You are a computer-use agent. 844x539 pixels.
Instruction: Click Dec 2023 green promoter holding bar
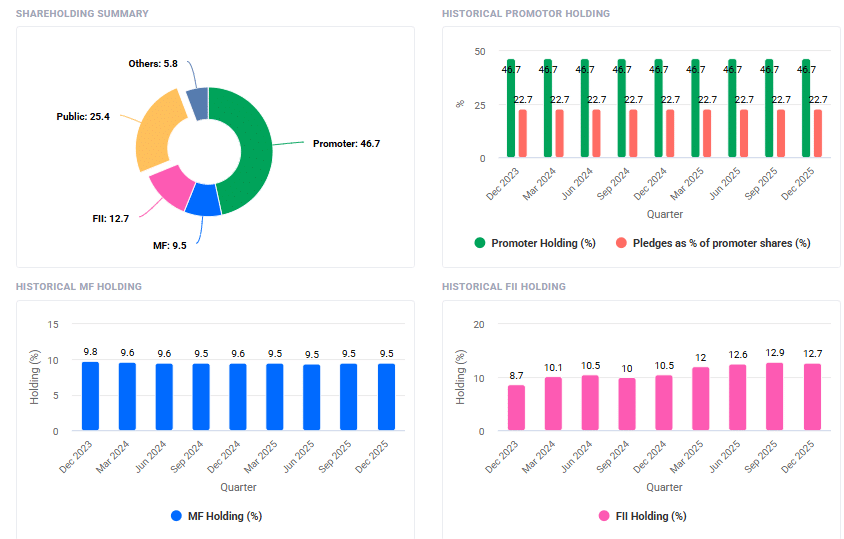pyautogui.click(x=511, y=108)
